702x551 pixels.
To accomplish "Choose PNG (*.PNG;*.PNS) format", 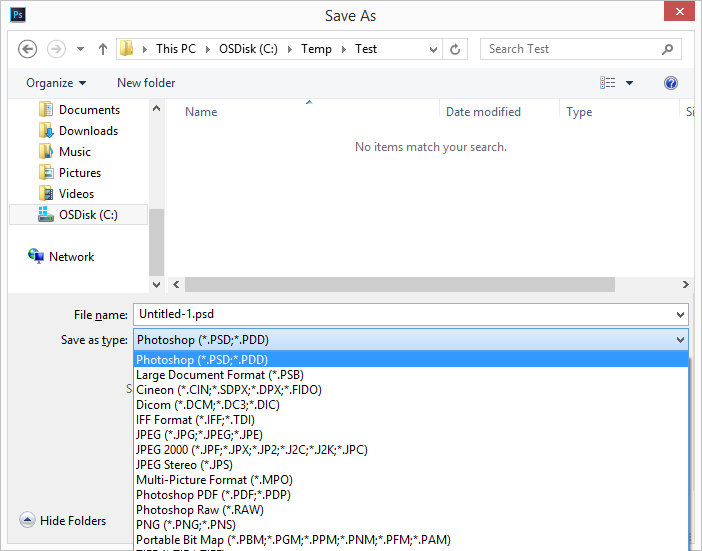I will [x=411, y=525].
